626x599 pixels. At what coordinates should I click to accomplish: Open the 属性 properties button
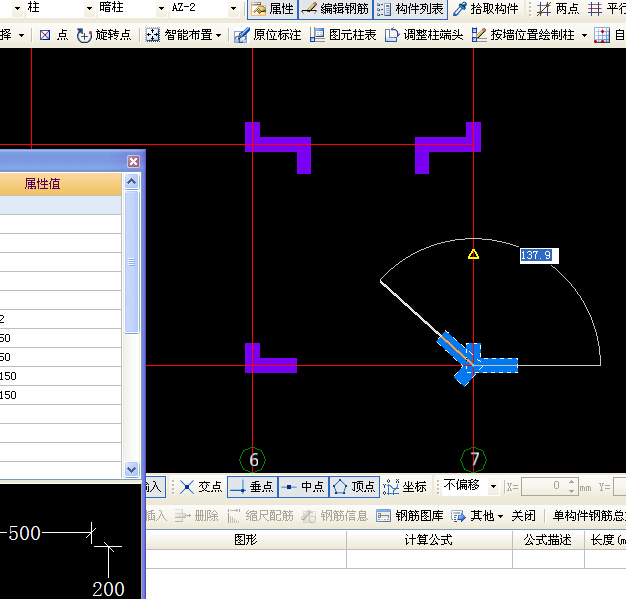[x=273, y=9]
